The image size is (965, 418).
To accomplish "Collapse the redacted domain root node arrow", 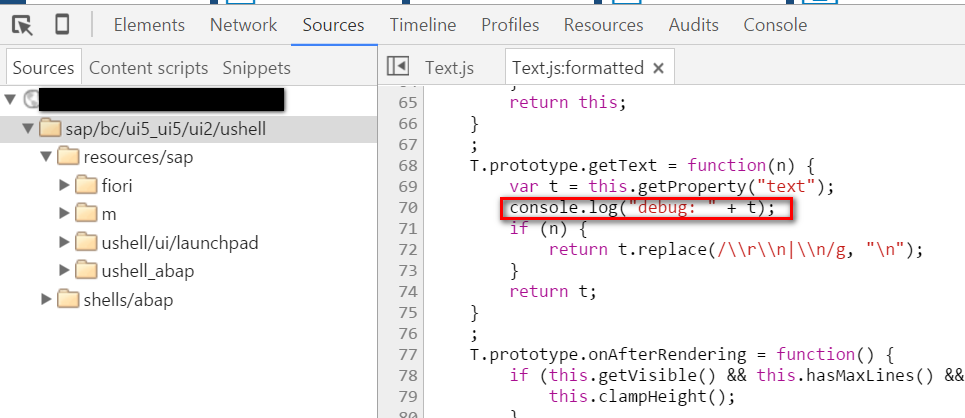I will click(10, 99).
